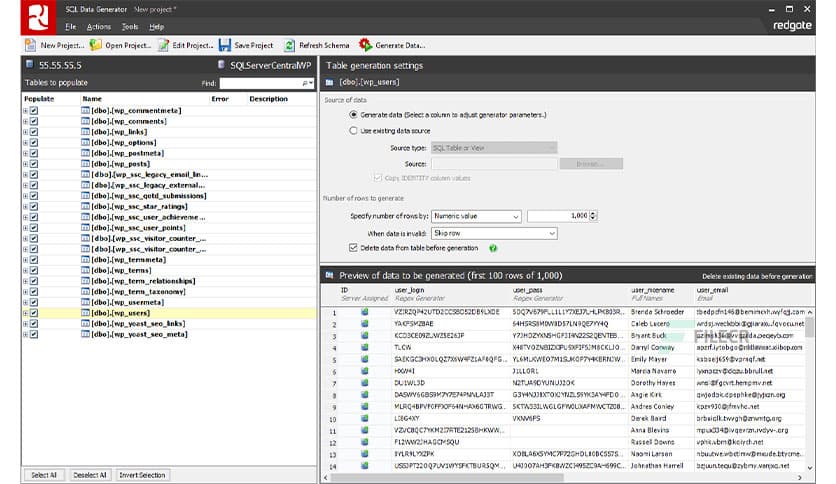Toggle Delete data from table before generation
The width and height of the screenshot is (836, 484).
click(353, 248)
